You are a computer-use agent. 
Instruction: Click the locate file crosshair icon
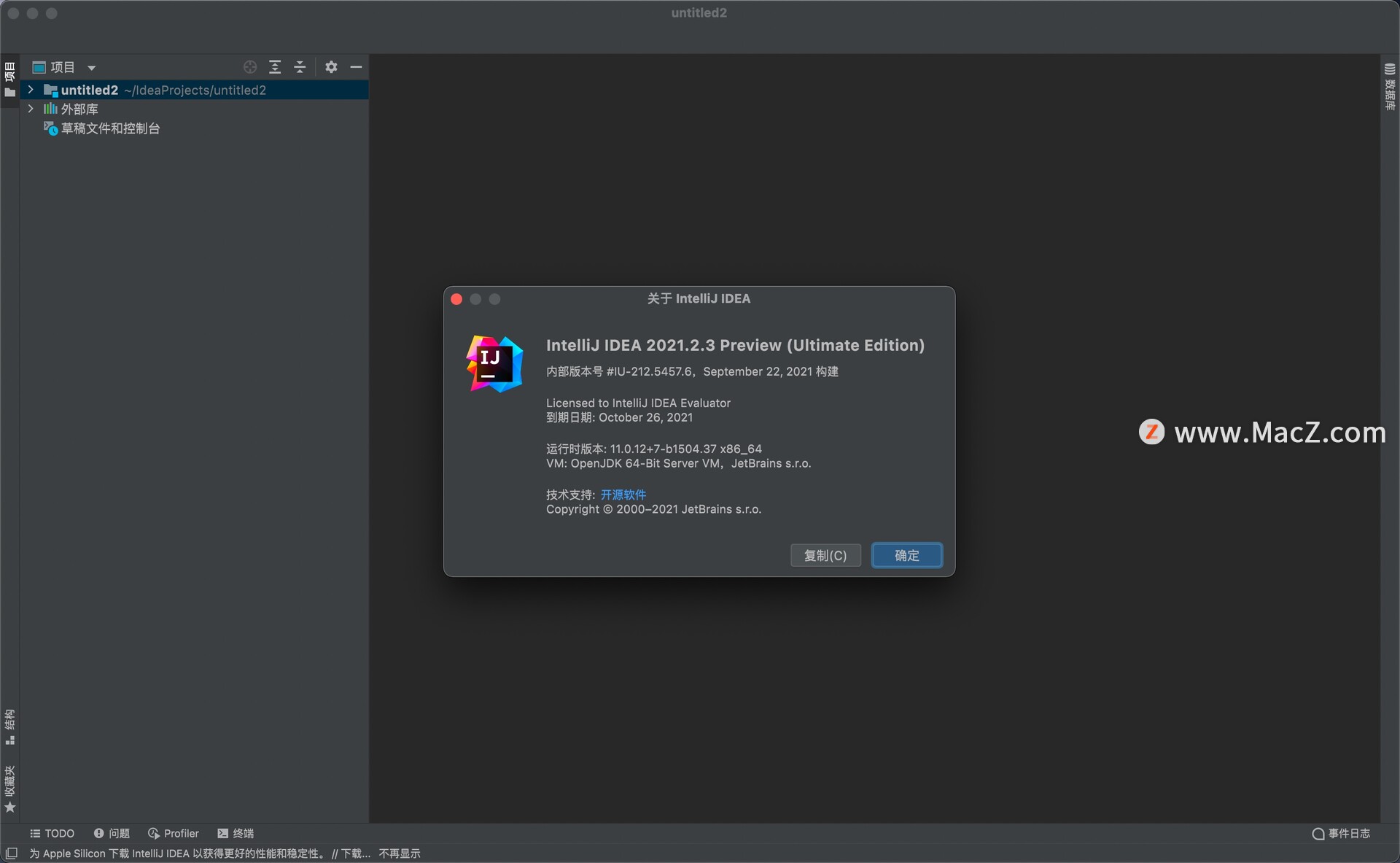(x=250, y=67)
